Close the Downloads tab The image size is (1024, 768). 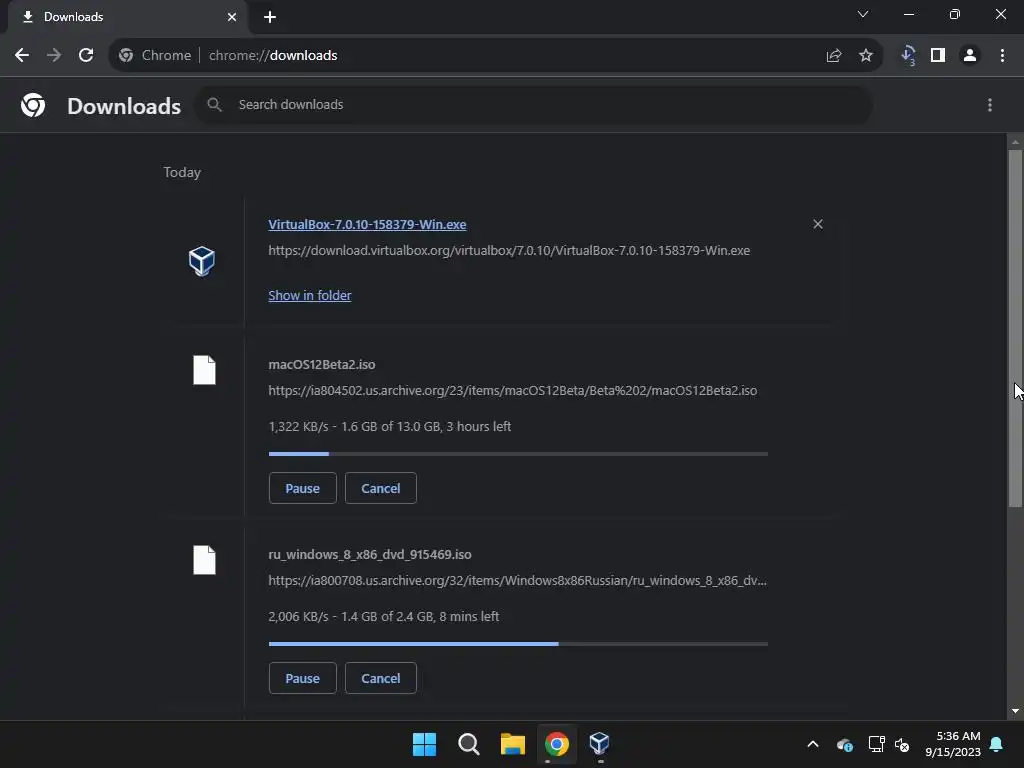click(x=232, y=17)
